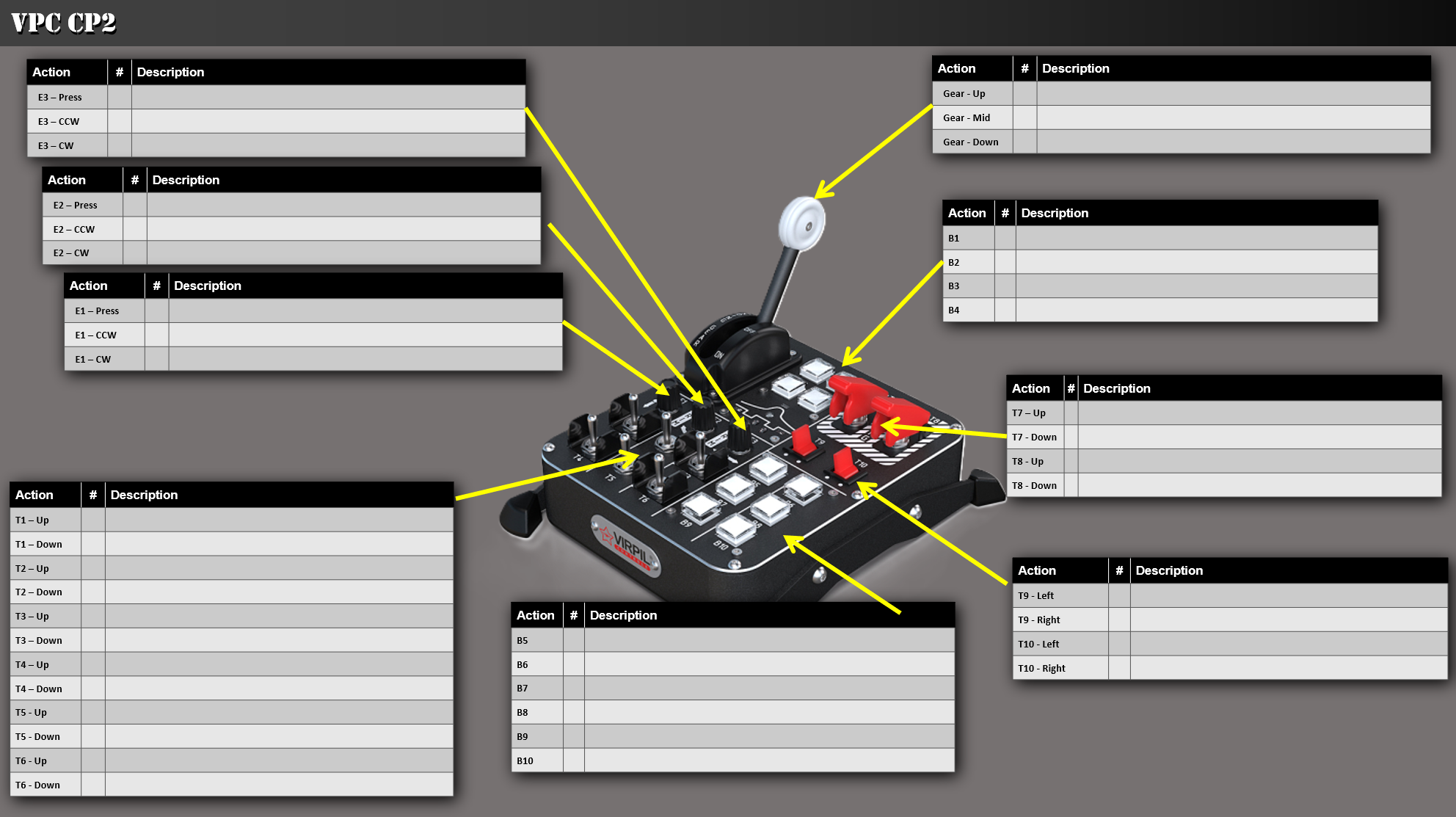Select the T1 – Up description cell
Screen dimensions: 1456x817
click(279, 520)
